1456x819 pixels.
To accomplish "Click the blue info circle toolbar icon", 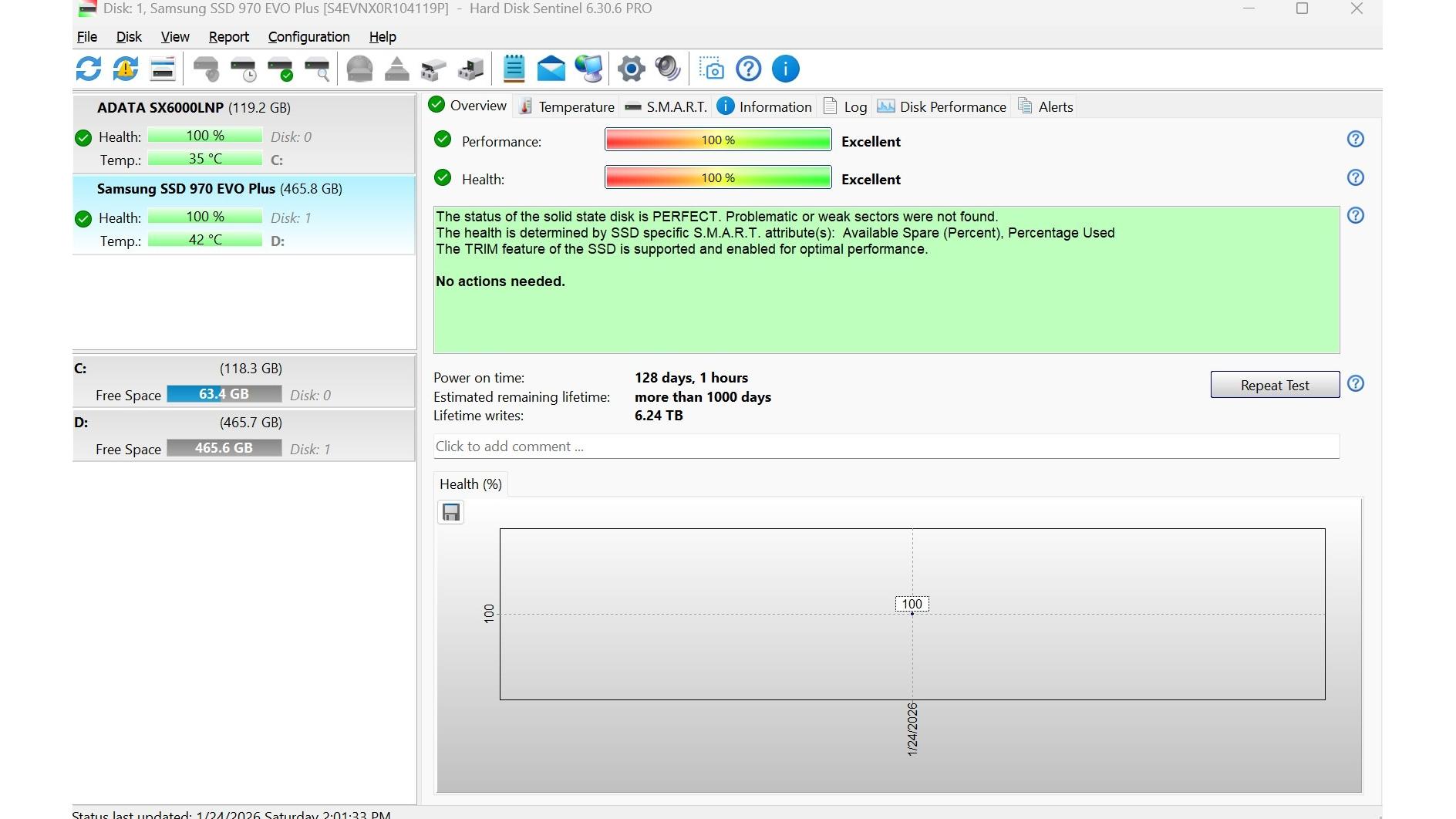I will [x=785, y=69].
